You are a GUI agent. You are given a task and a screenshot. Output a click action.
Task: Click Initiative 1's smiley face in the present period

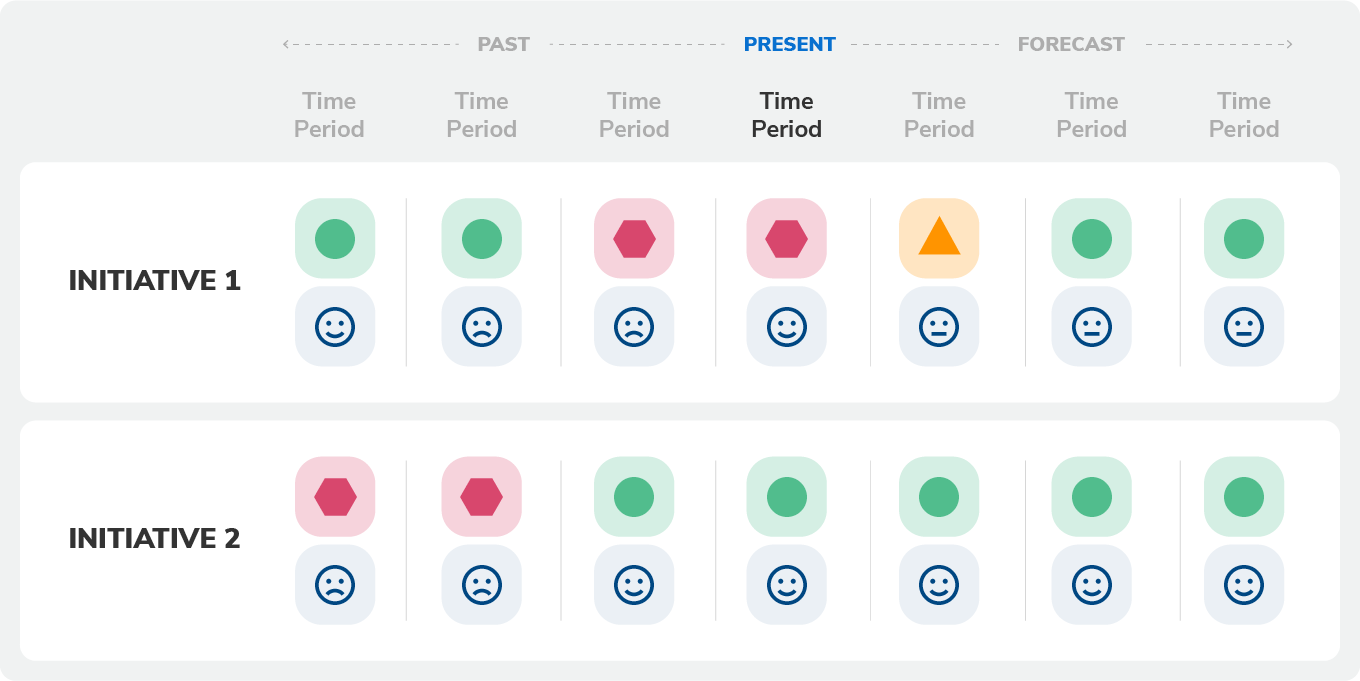tap(786, 326)
